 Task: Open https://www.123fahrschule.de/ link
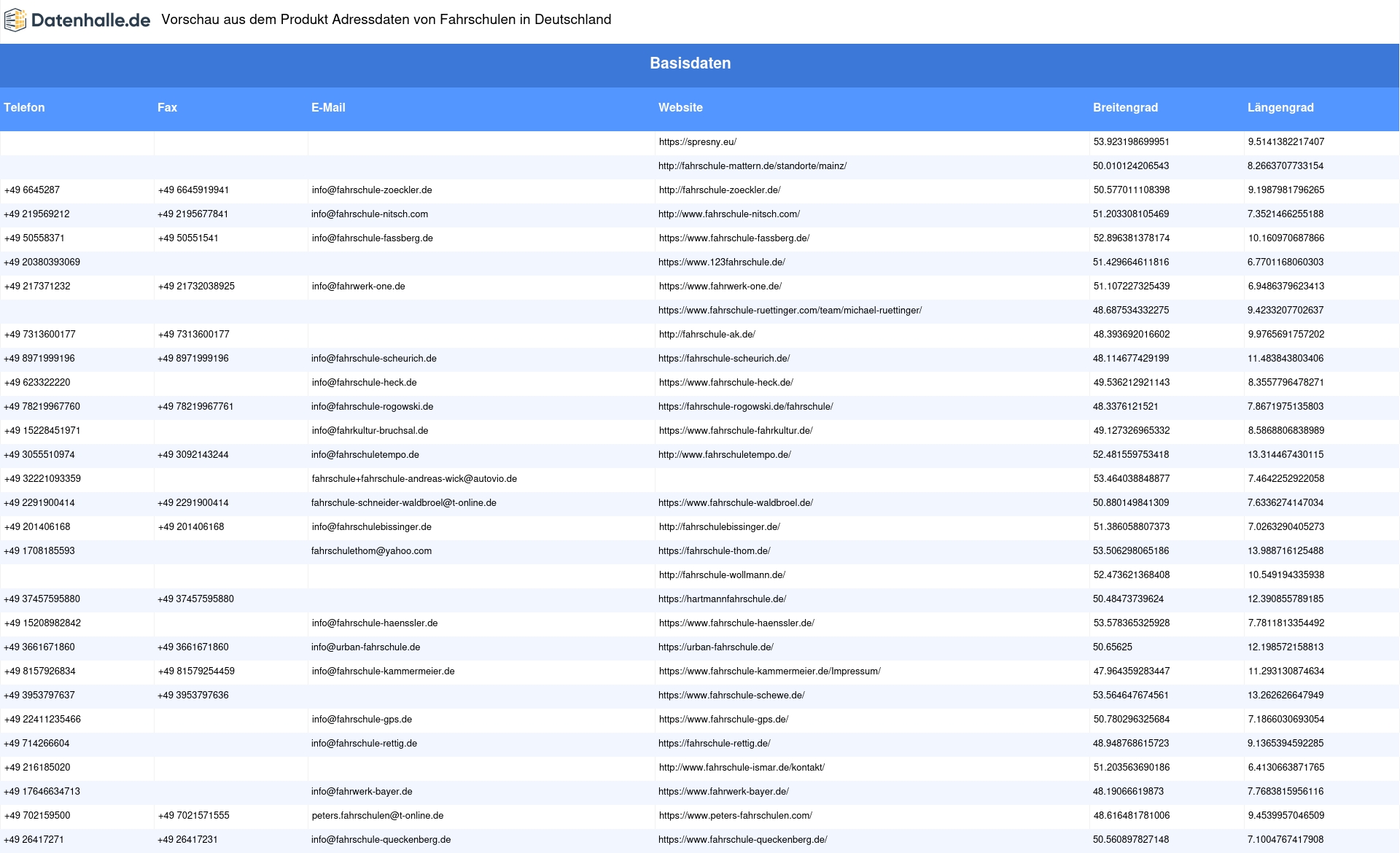(x=722, y=262)
